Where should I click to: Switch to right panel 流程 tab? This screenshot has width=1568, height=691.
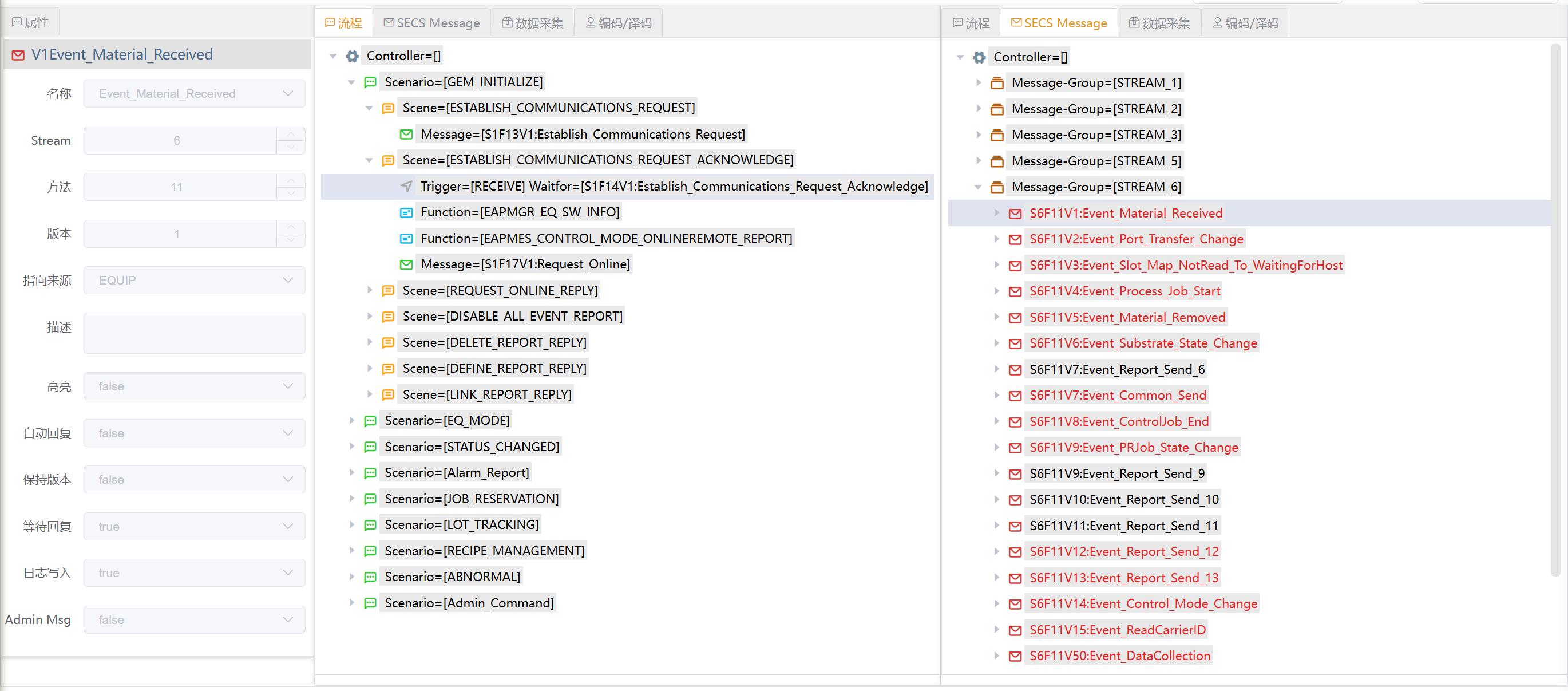(971, 23)
